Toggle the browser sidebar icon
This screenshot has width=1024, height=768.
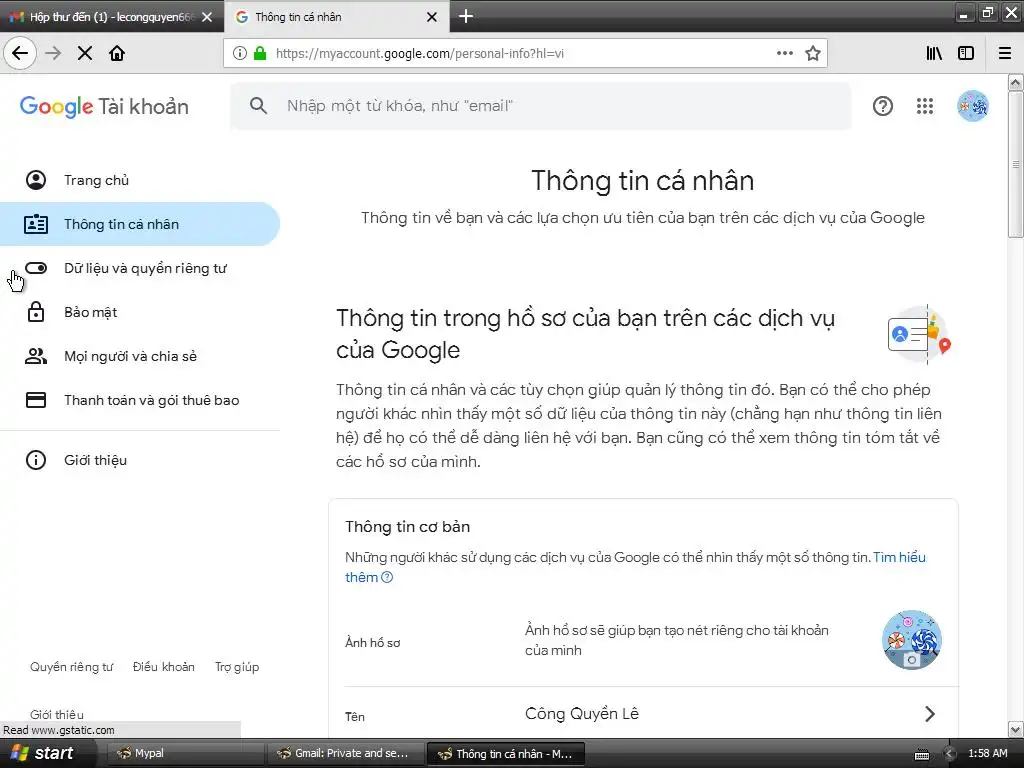(x=966, y=53)
